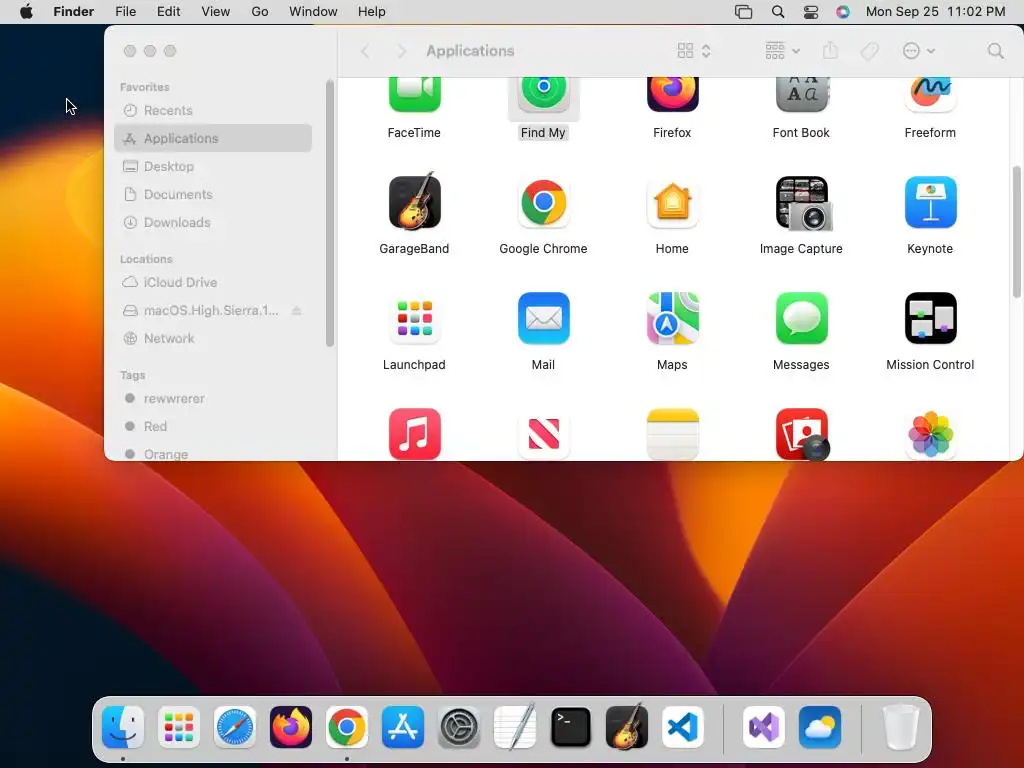Click Stage Manager icon in menu bar
The width and height of the screenshot is (1024, 768).
pyautogui.click(x=743, y=12)
